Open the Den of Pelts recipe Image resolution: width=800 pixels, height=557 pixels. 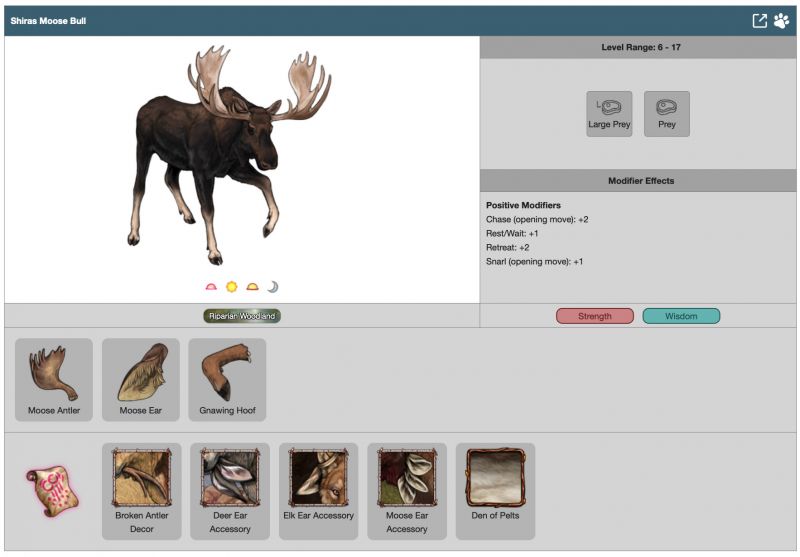click(x=495, y=491)
